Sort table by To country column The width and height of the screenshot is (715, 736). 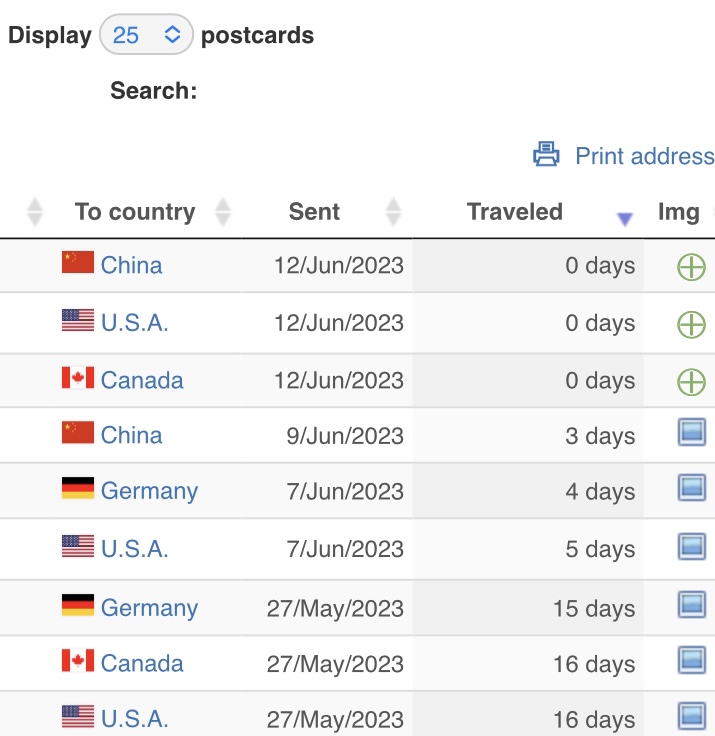coord(135,212)
